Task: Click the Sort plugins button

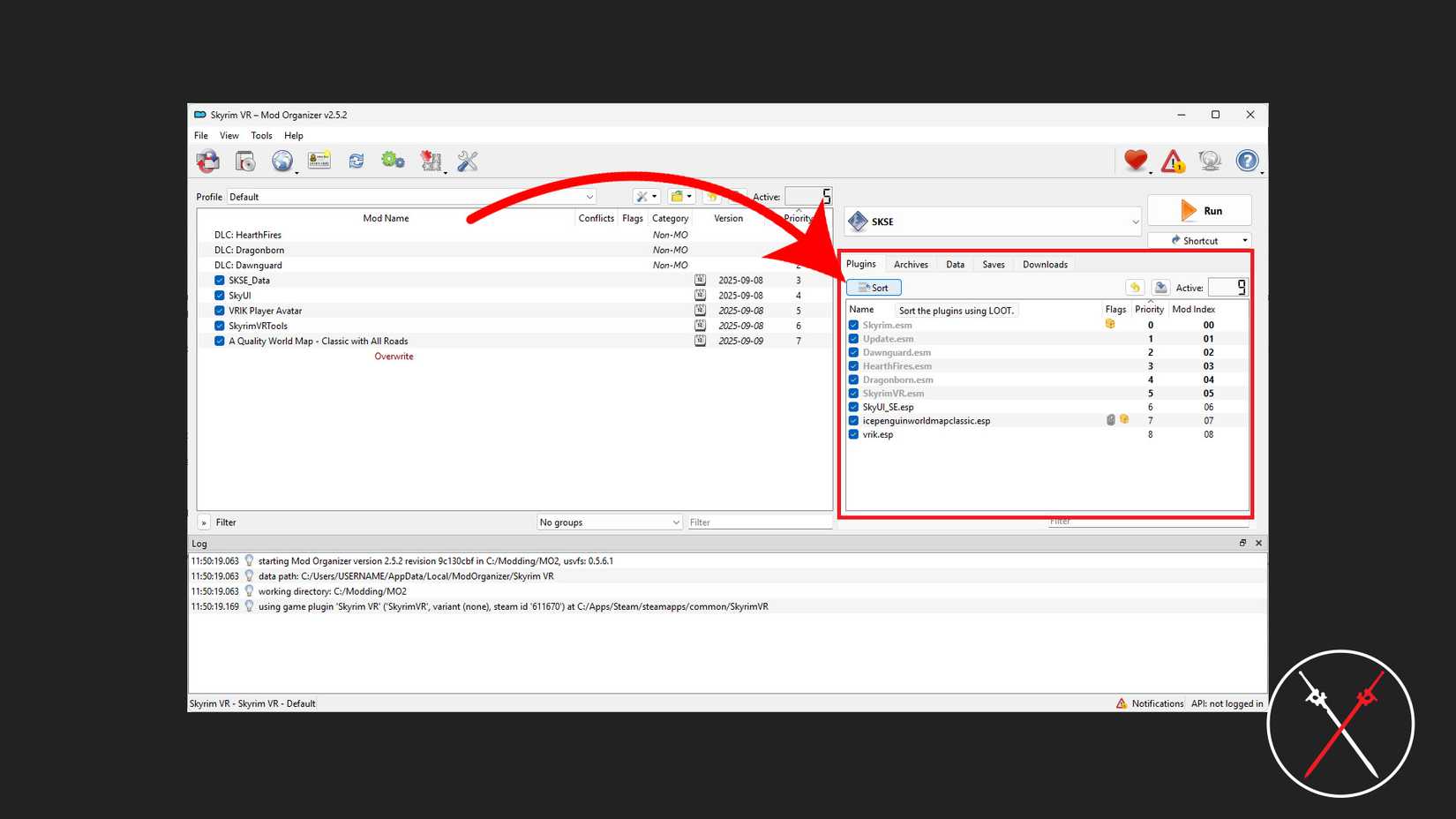Action: pos(874,288)
